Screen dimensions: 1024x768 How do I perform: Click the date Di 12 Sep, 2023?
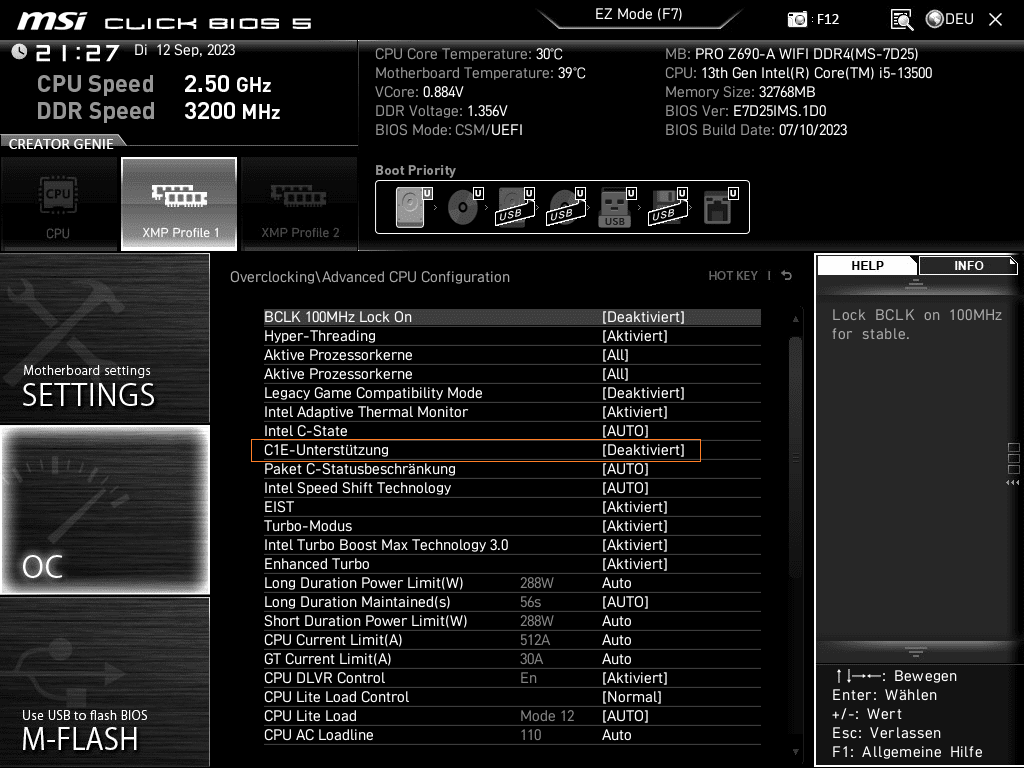coord(185,50)
